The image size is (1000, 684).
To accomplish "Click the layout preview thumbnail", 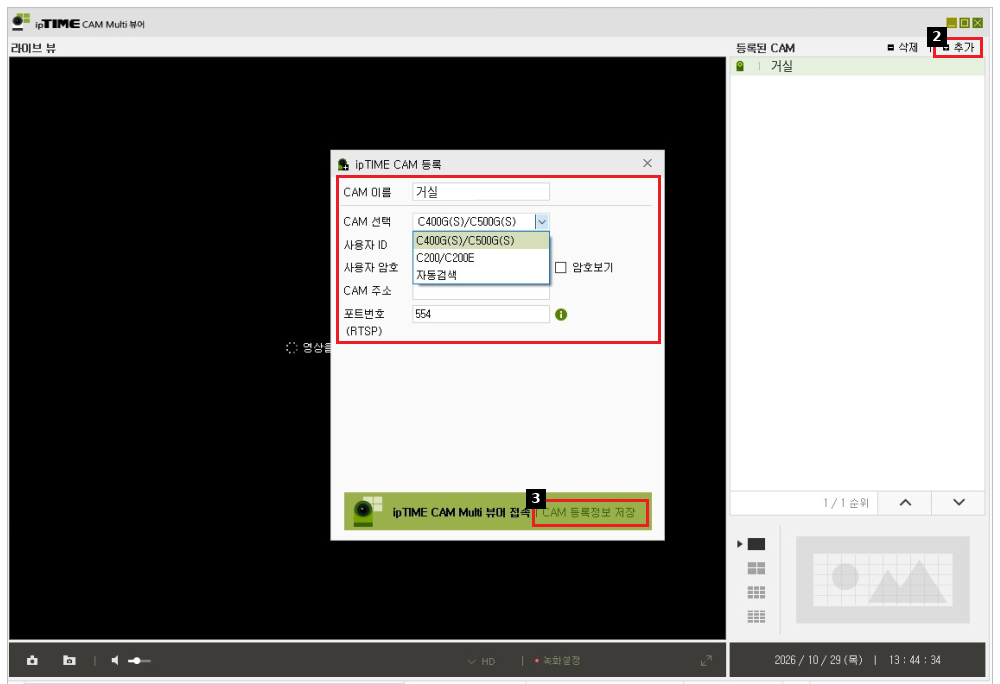I will [883, 579].
